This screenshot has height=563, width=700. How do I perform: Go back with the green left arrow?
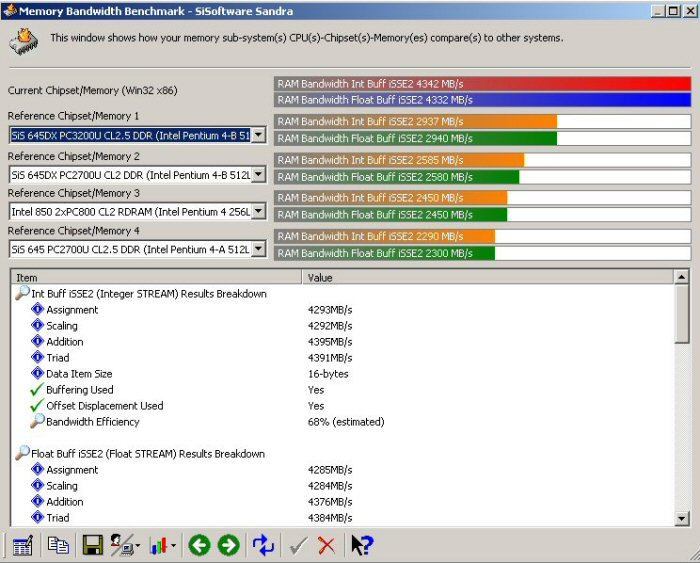(199, 546)
